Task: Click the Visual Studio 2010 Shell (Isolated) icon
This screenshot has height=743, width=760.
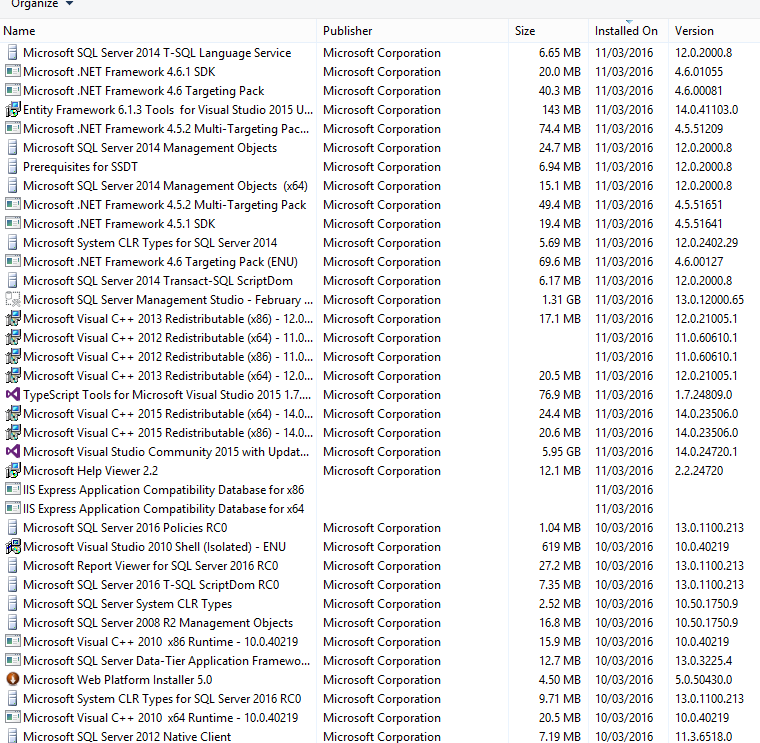Action: pyautogui.click(x=13, y=547)
